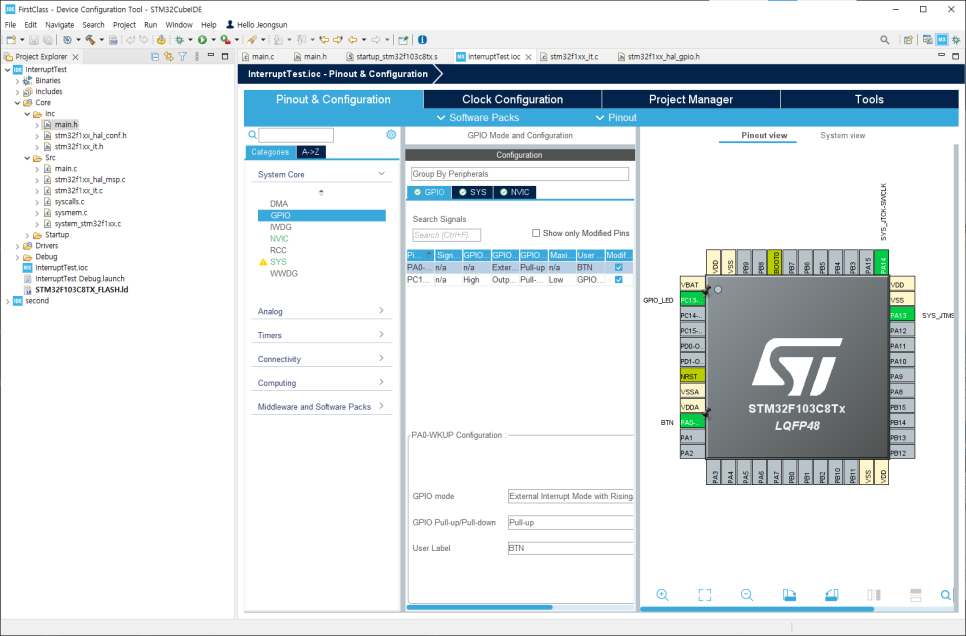The height and width of the screenshot is (636, 966).
Task: Open the Pinout dropdown menu
Action: click(616, 118)
